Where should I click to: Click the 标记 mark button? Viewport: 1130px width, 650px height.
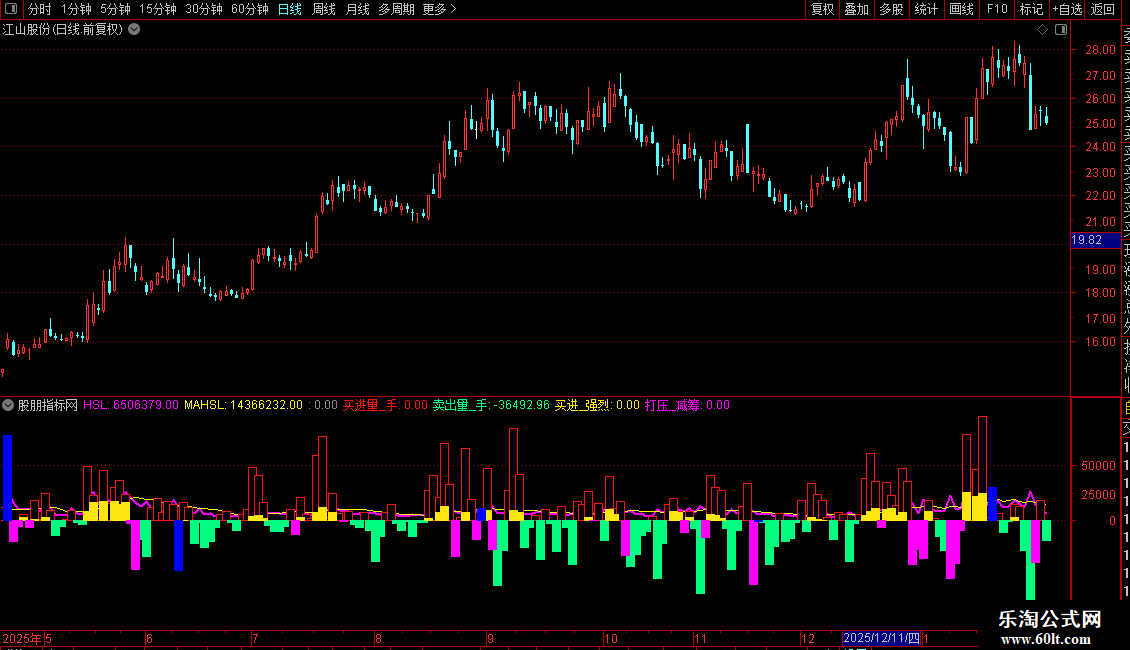click(x=1031, y=9)
